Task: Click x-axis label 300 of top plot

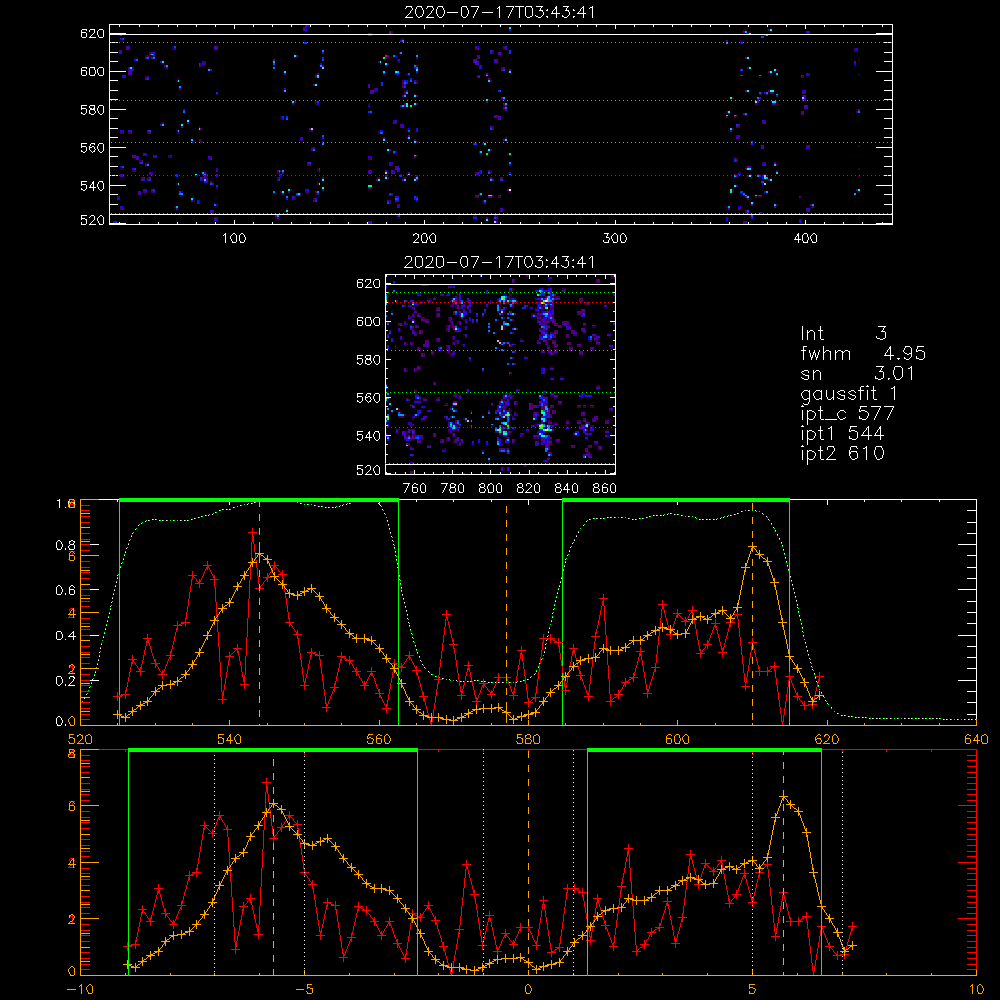Action: 615,239
